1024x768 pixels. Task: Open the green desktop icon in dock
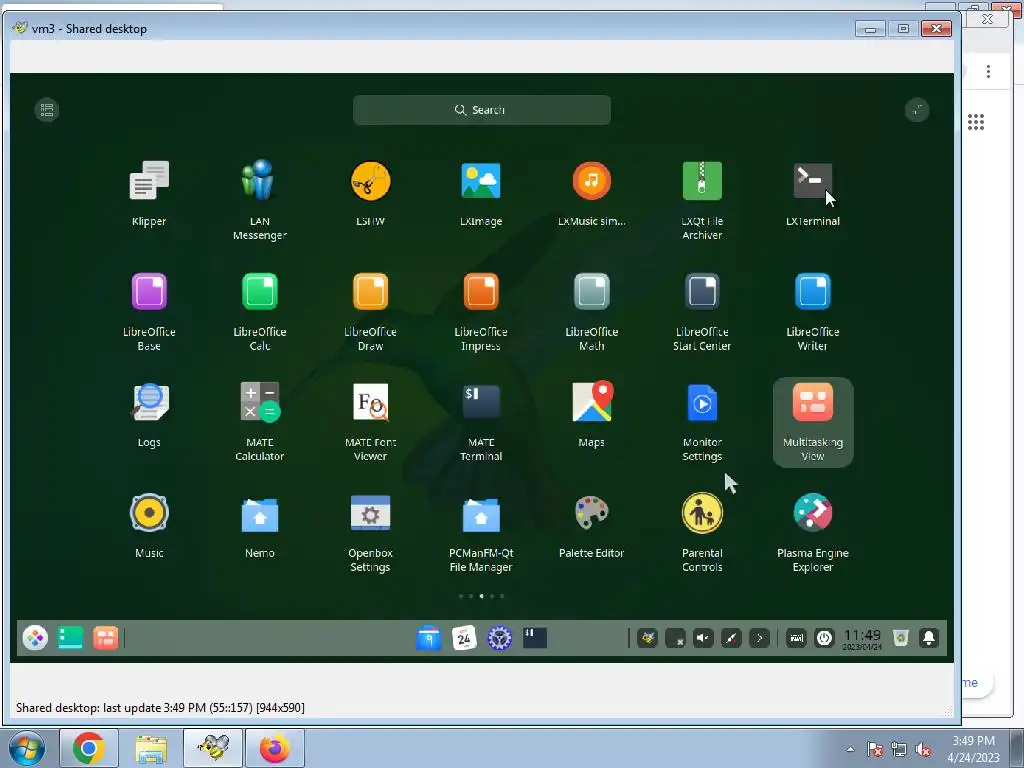71,638
